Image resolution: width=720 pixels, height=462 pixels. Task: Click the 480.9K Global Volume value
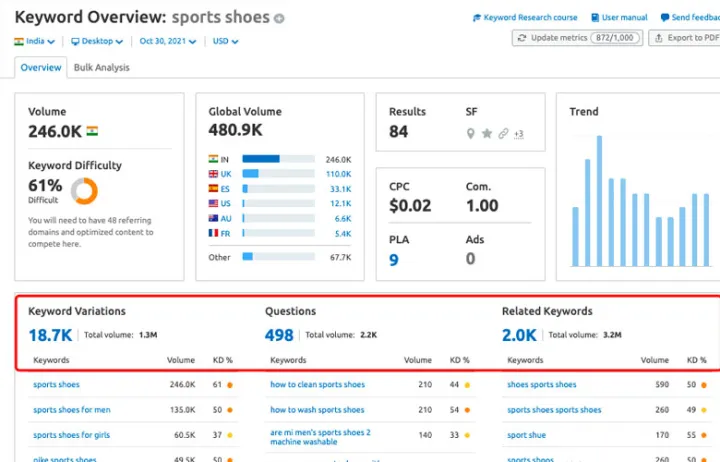pyautogui.click(x=235, y=130)
